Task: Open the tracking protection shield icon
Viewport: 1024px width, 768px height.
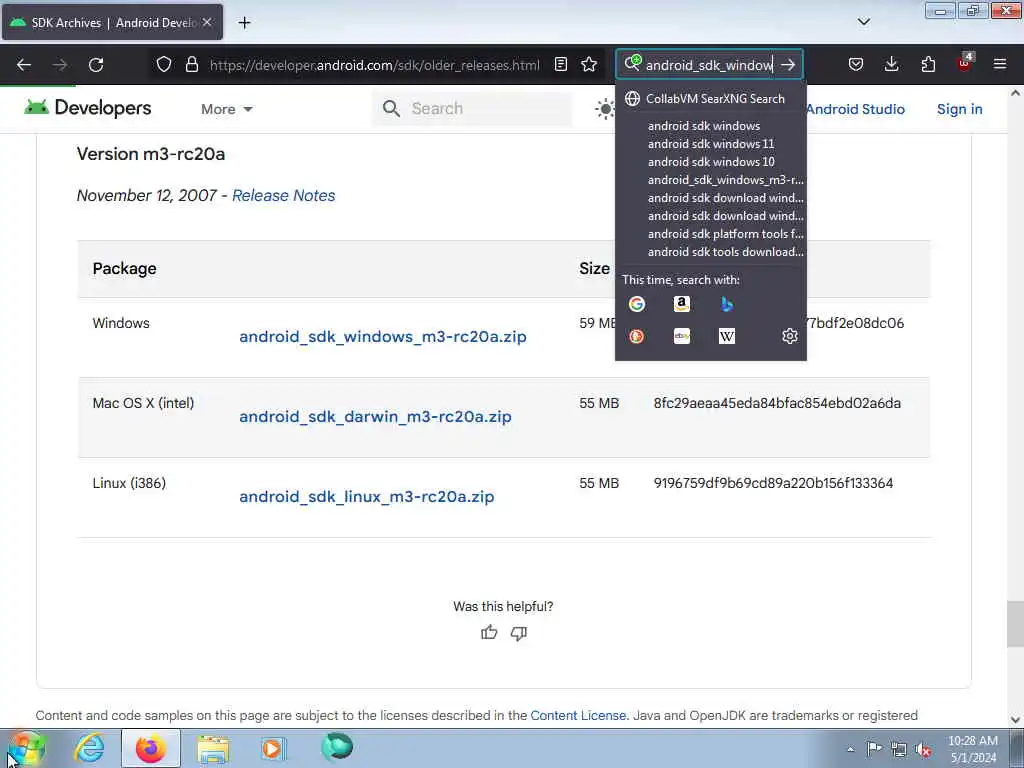Action: (x=164, y=65)
